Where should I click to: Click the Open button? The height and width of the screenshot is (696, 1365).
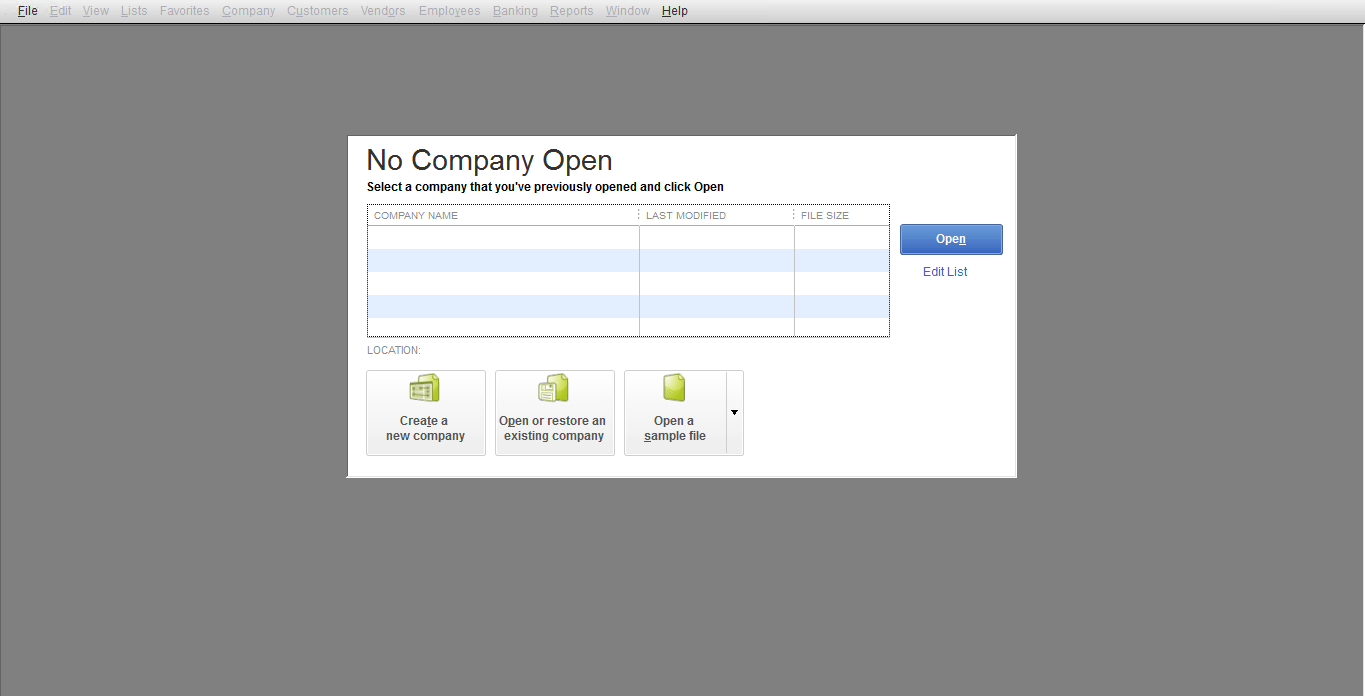point(950,239)
